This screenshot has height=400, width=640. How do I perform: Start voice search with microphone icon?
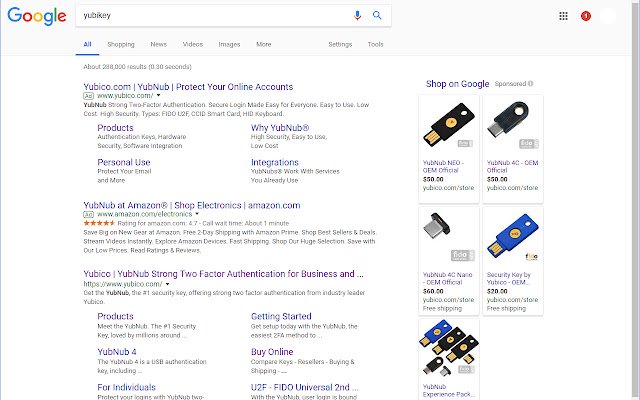tap(357, 16)
